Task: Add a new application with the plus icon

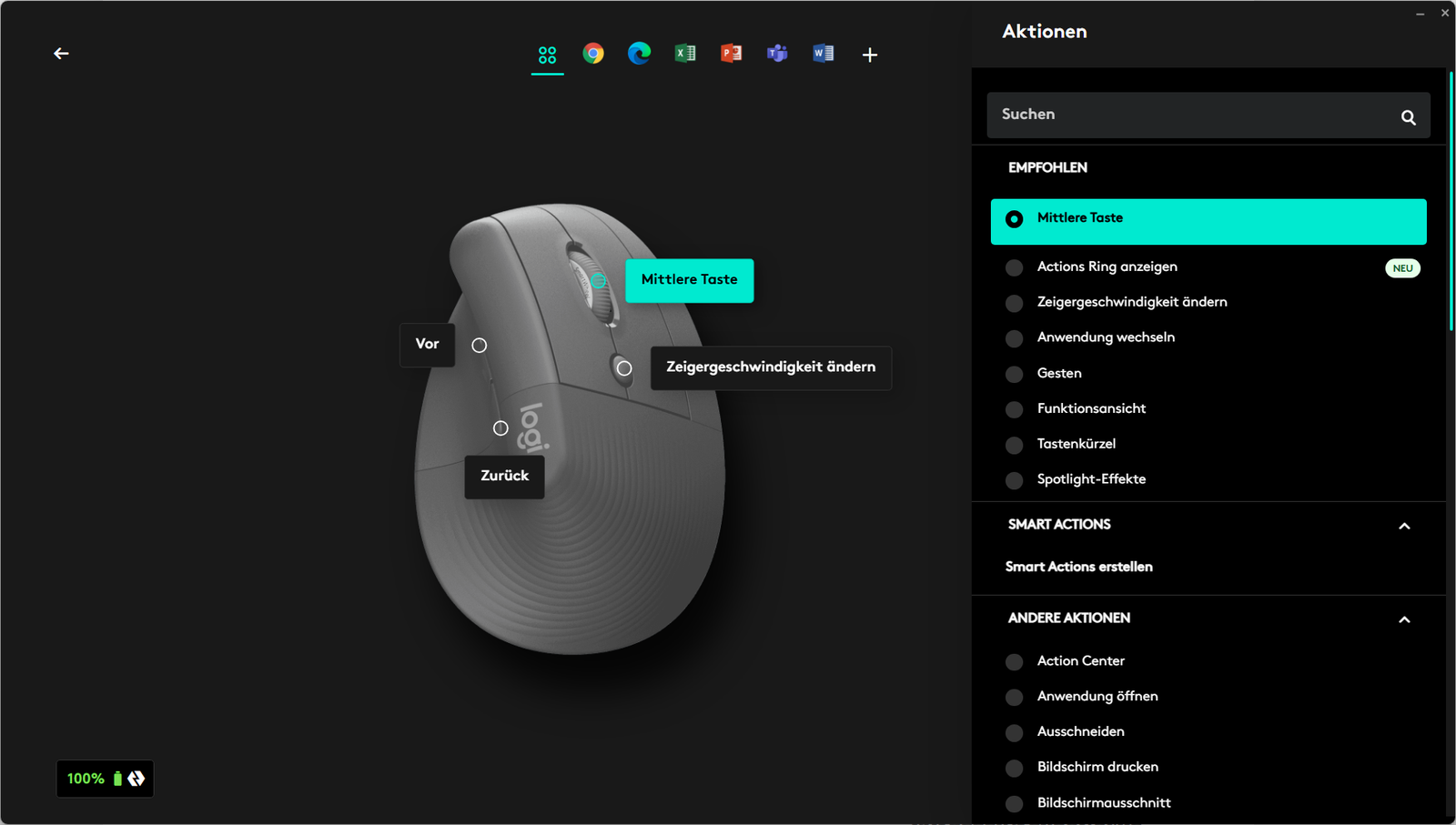Action: click(x=870, y=55)
